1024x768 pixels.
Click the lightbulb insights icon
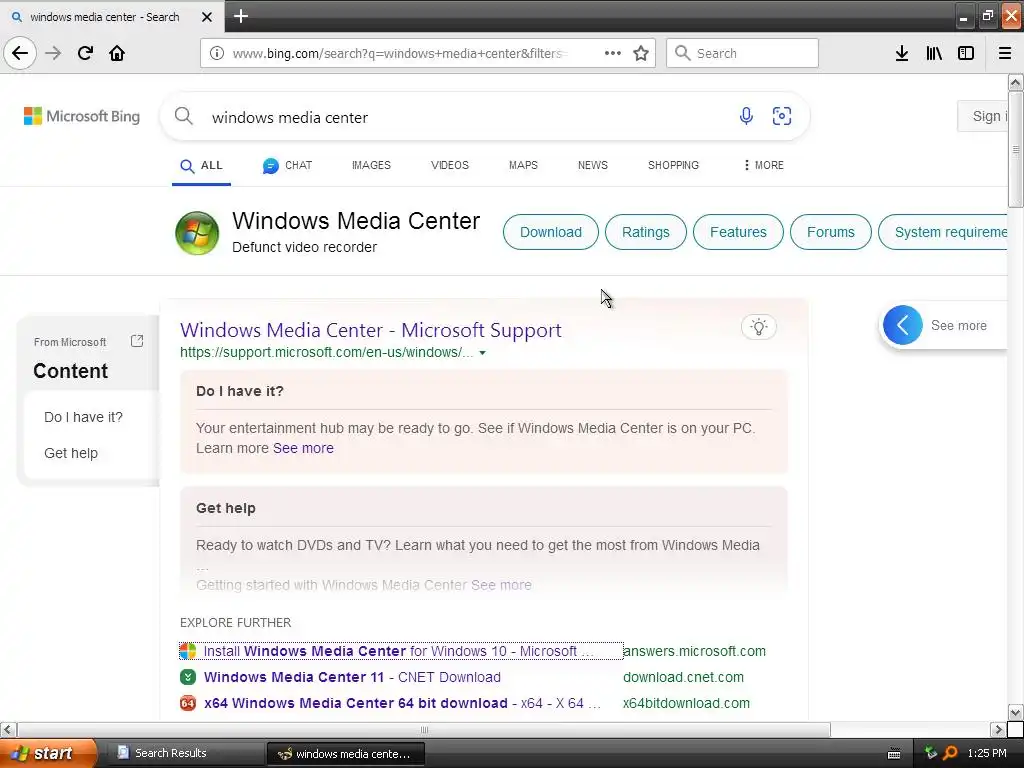pyautogui.click(x=759, y=327)
